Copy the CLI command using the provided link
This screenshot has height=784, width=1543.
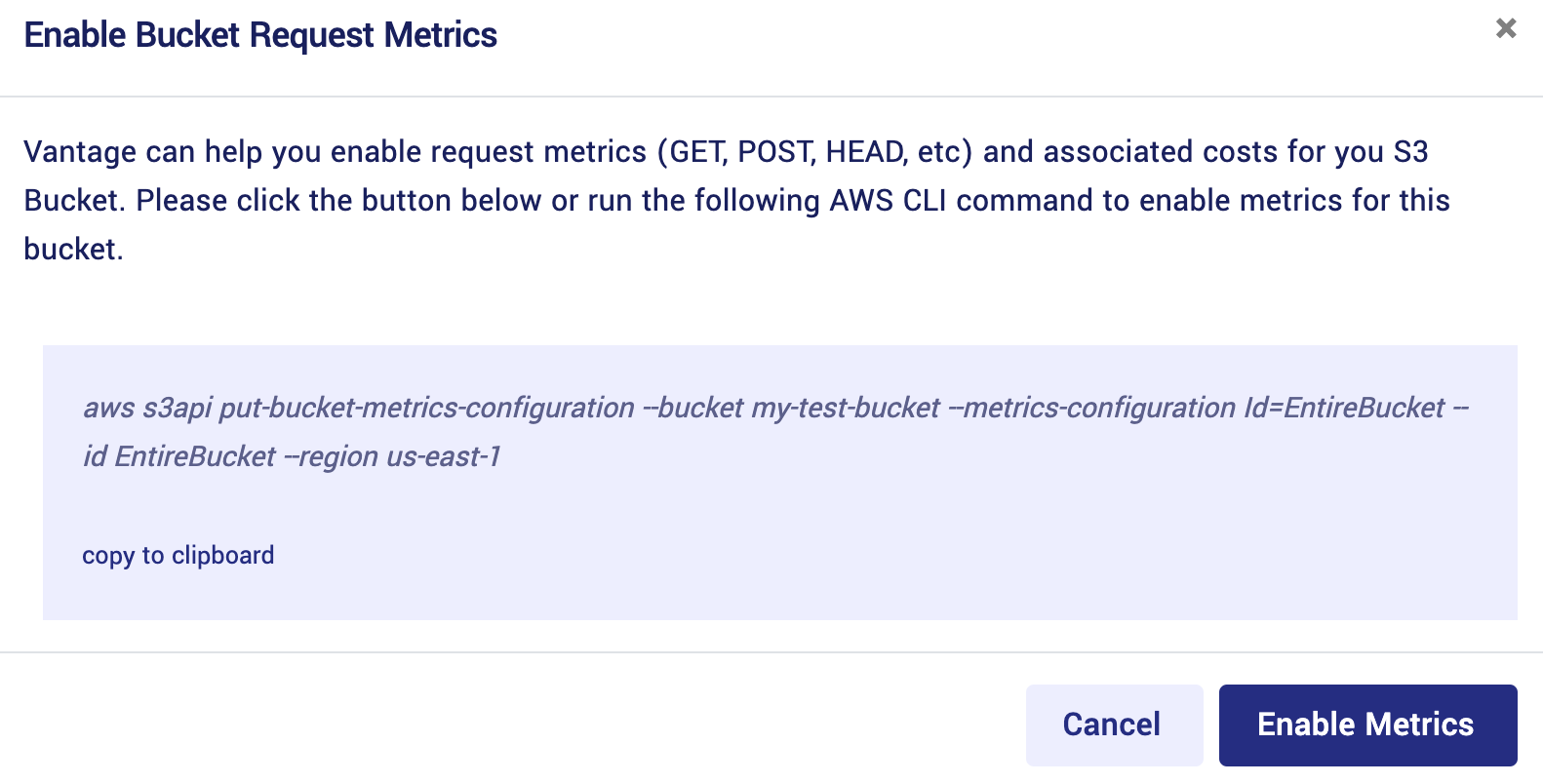pos(178,555)
